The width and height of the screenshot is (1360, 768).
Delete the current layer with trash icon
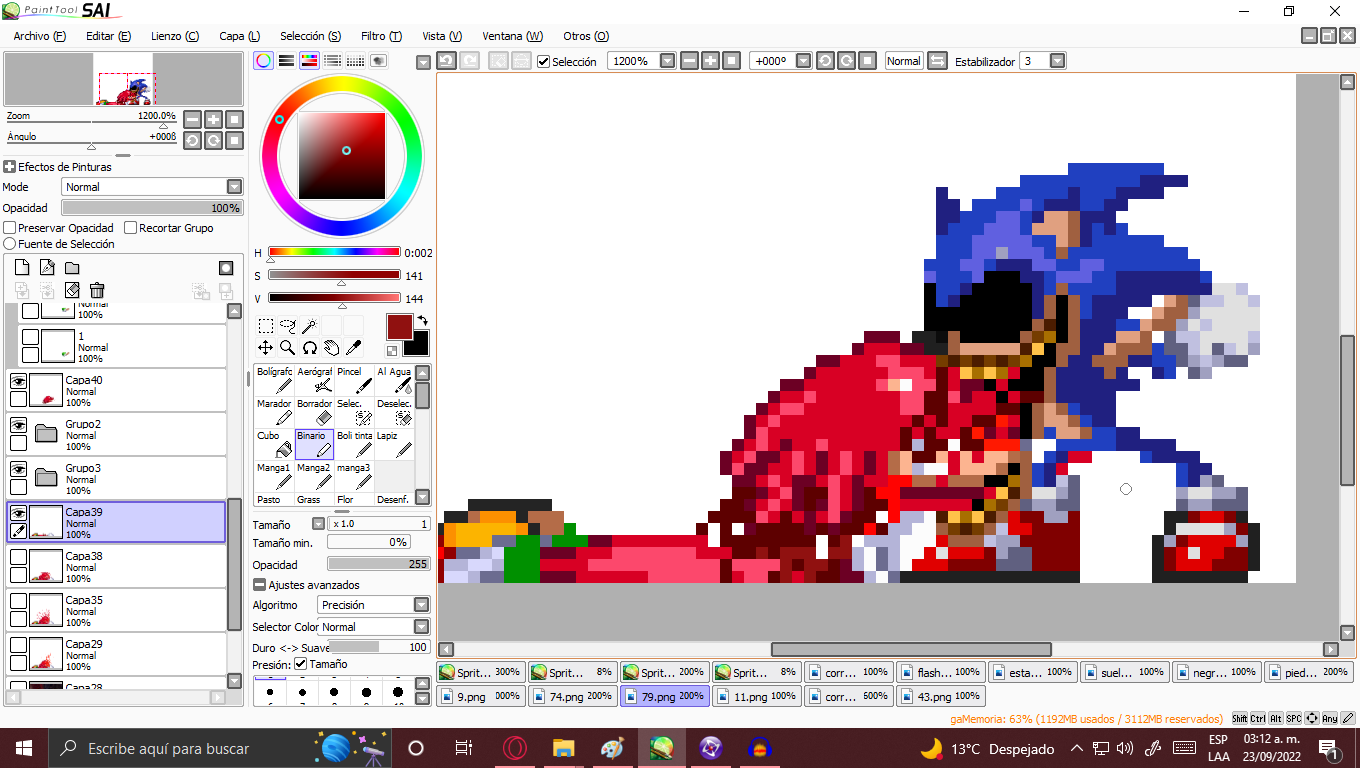click(x=97, y=290)
